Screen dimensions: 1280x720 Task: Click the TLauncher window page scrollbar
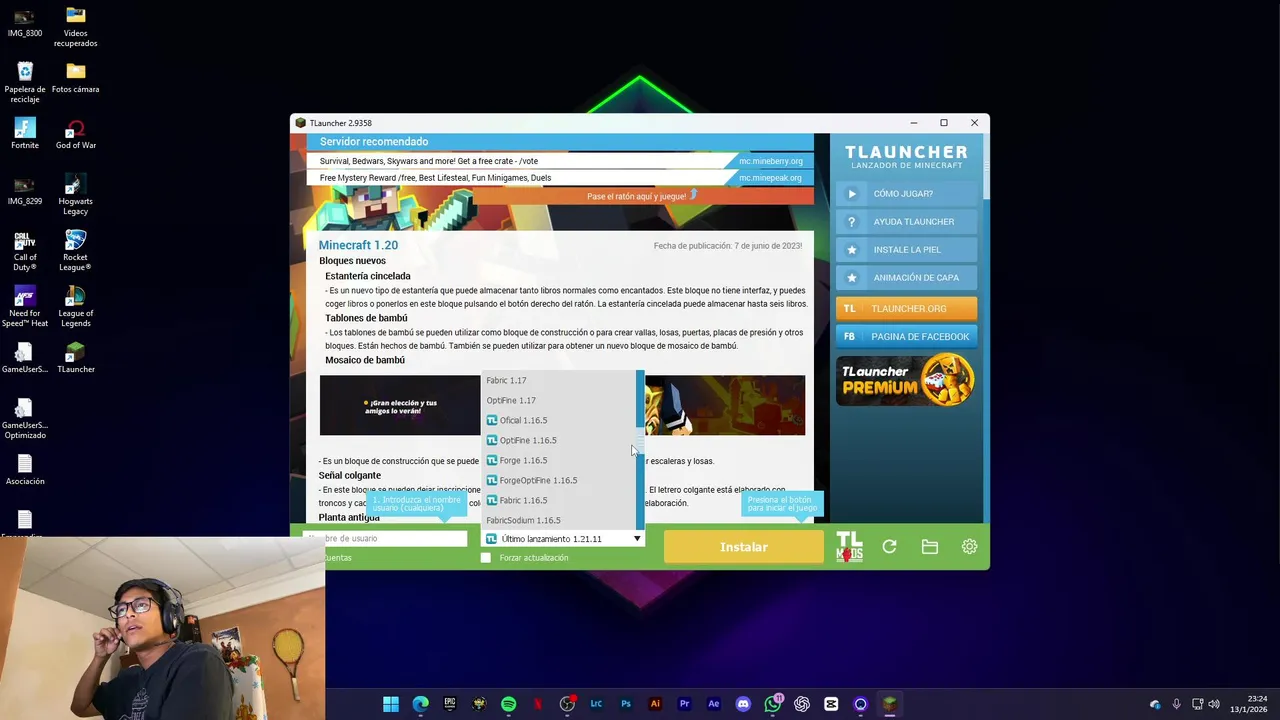pos(985,166)
